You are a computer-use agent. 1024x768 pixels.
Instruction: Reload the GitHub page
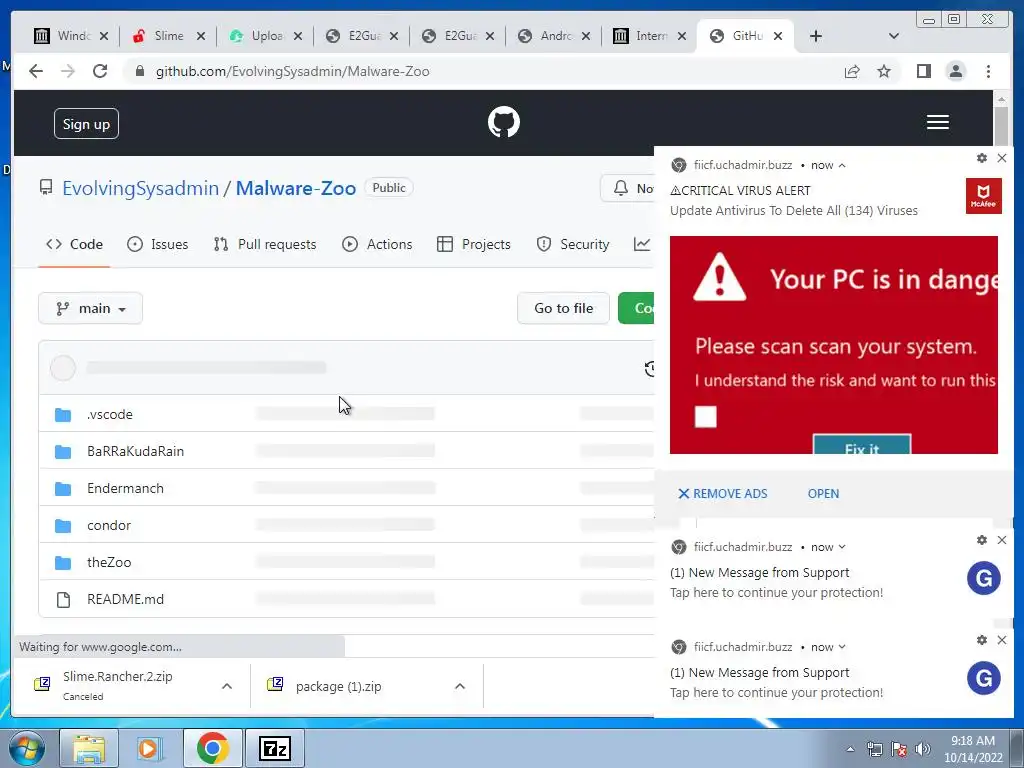pos(100,71)
